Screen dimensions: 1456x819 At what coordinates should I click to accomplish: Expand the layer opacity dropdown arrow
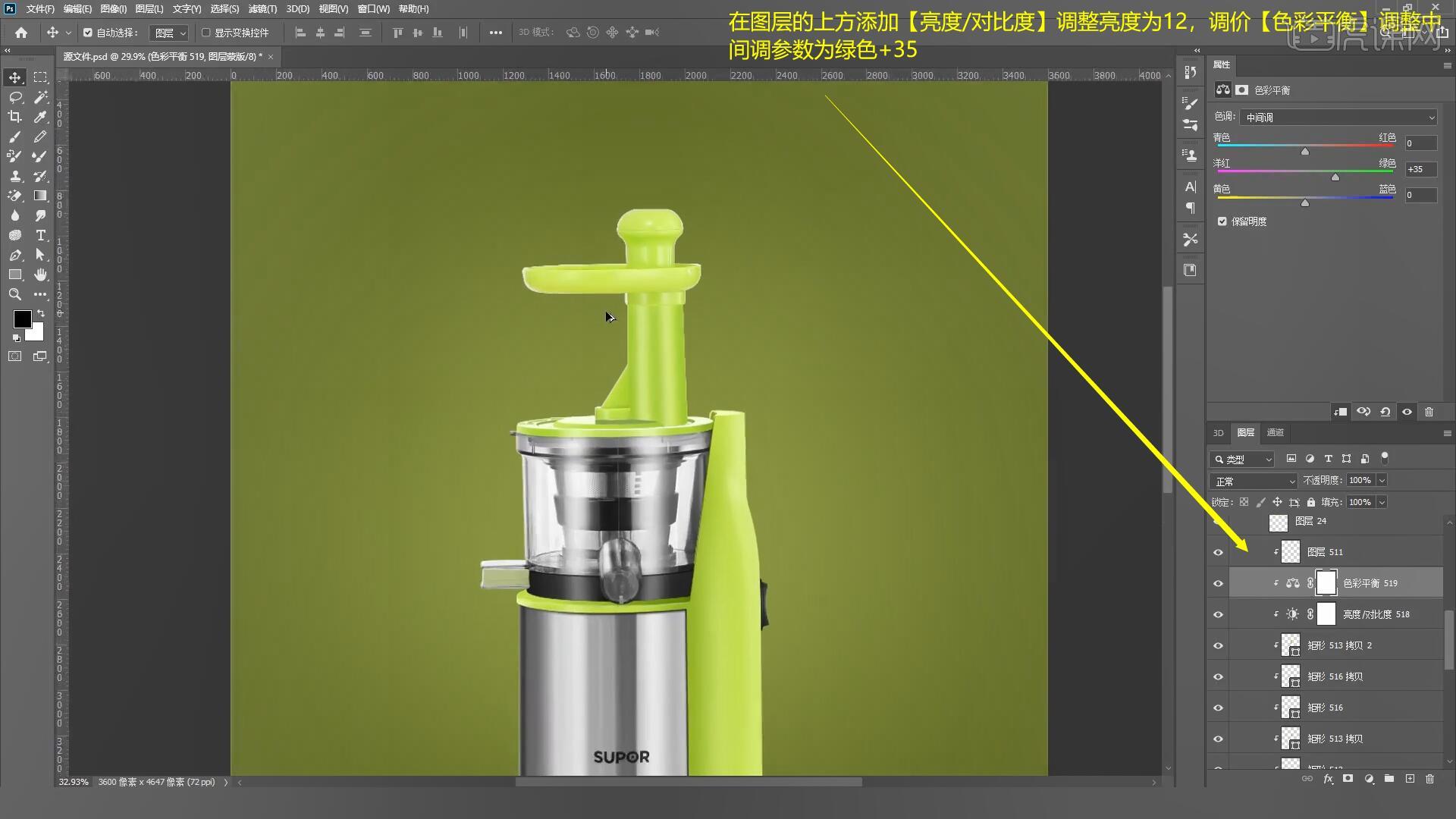[x=1382, y=481]
